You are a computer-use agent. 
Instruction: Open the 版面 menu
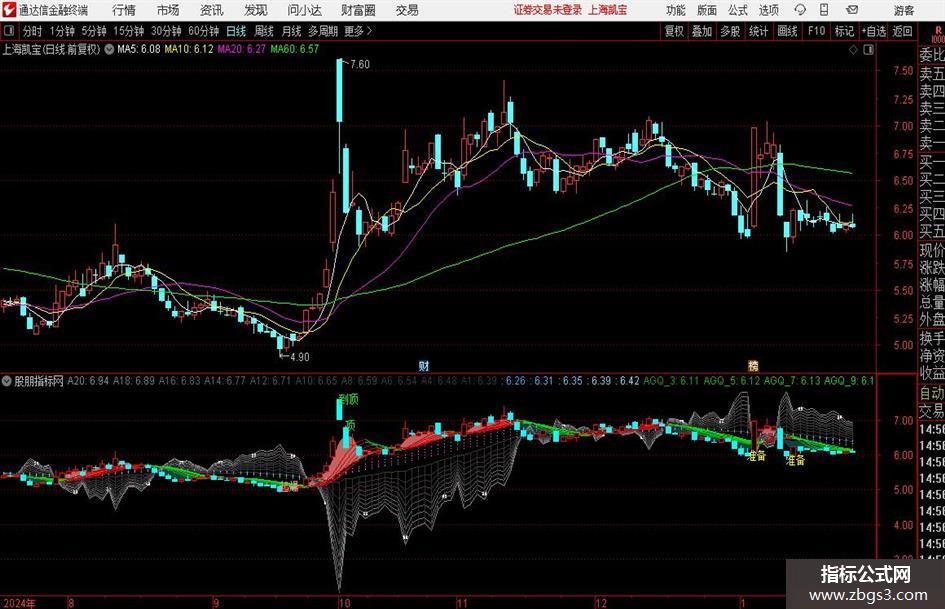point(707,10)
